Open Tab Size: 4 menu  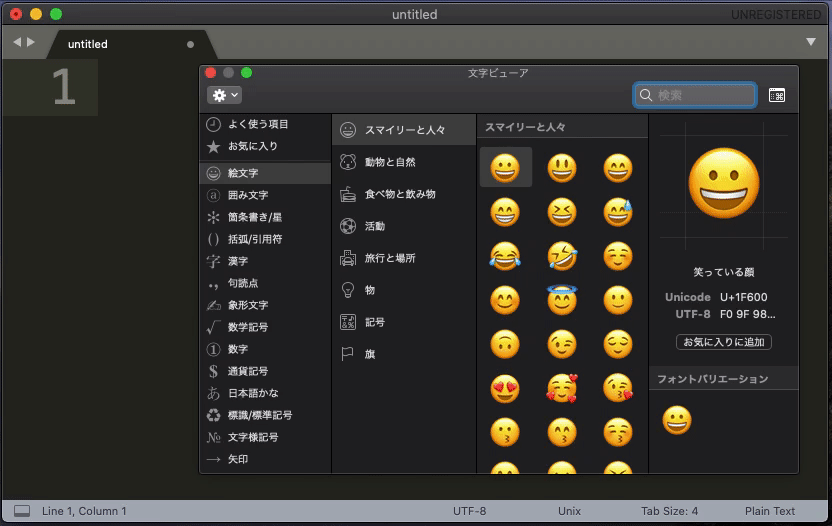669,511
